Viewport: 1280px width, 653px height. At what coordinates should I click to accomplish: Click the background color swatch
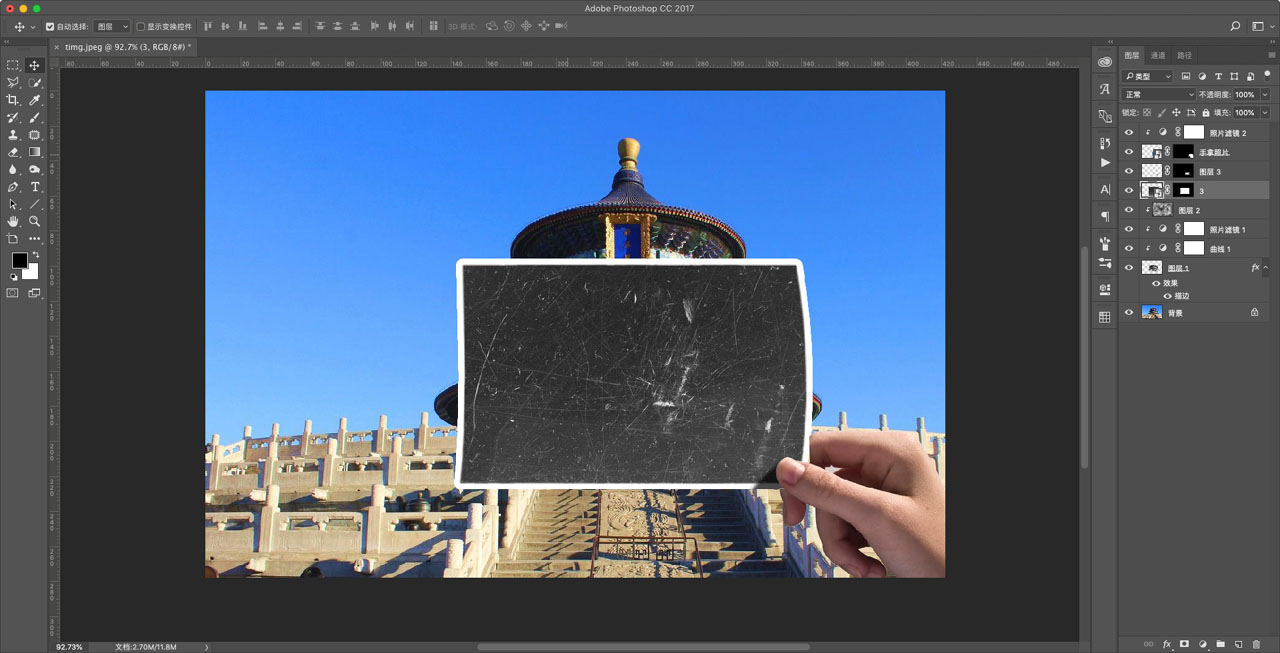[31, 272]
